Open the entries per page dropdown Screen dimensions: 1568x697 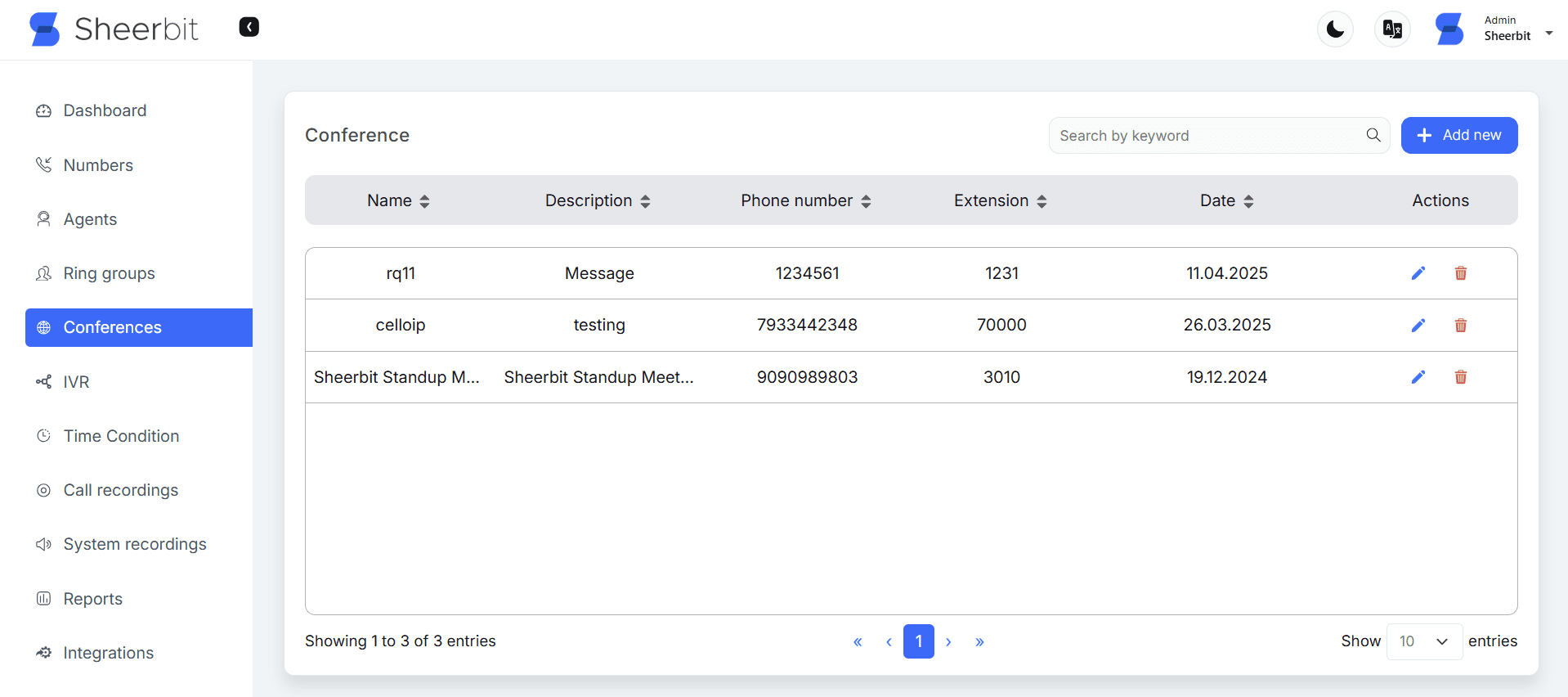coord(1423,641)
